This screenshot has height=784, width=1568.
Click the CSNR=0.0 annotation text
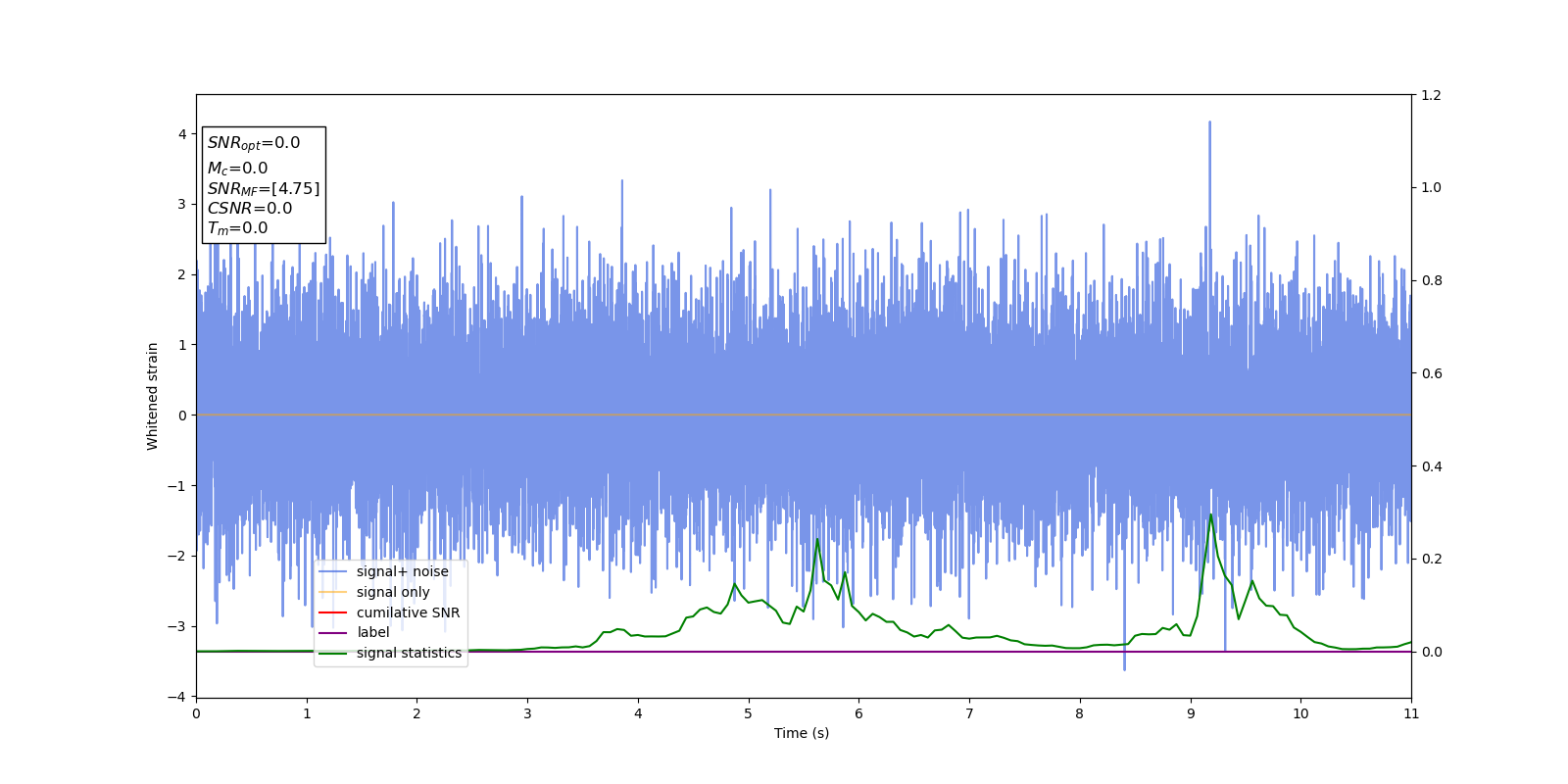[x=250, y=208]
